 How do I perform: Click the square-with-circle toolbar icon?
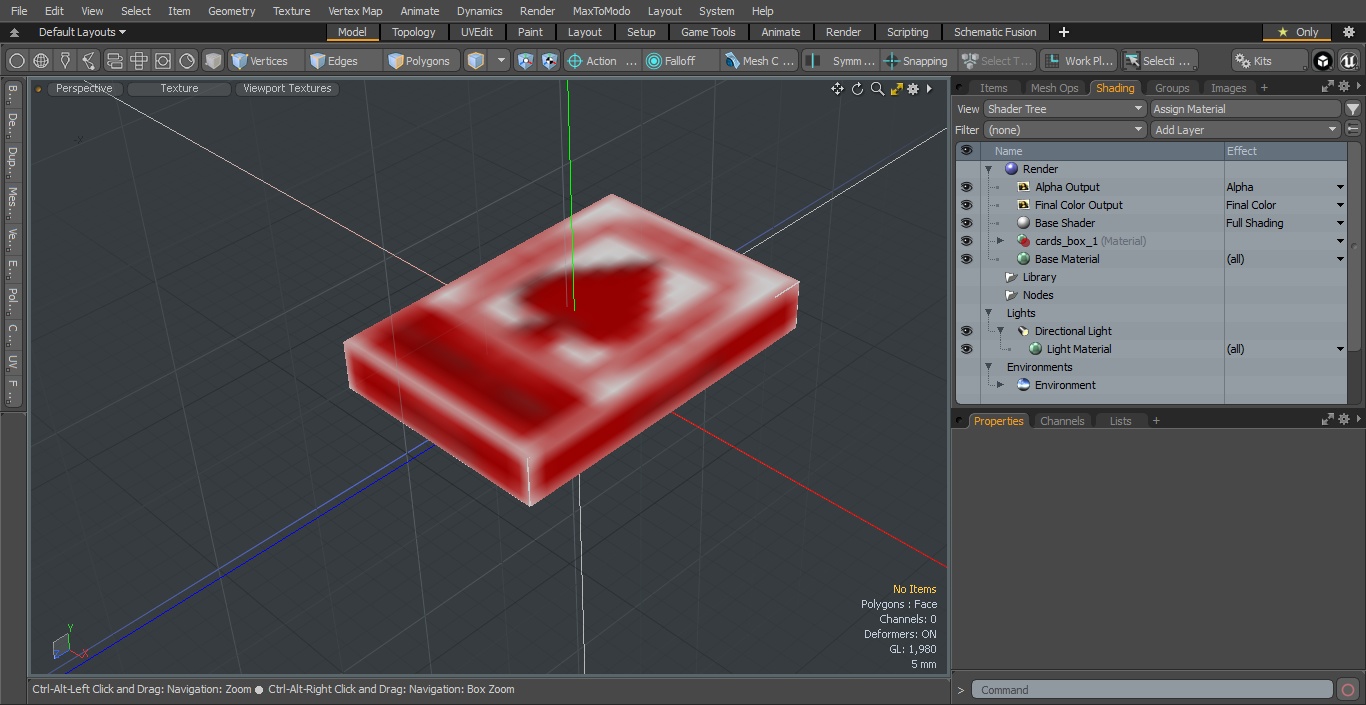(x=163, y=61)
